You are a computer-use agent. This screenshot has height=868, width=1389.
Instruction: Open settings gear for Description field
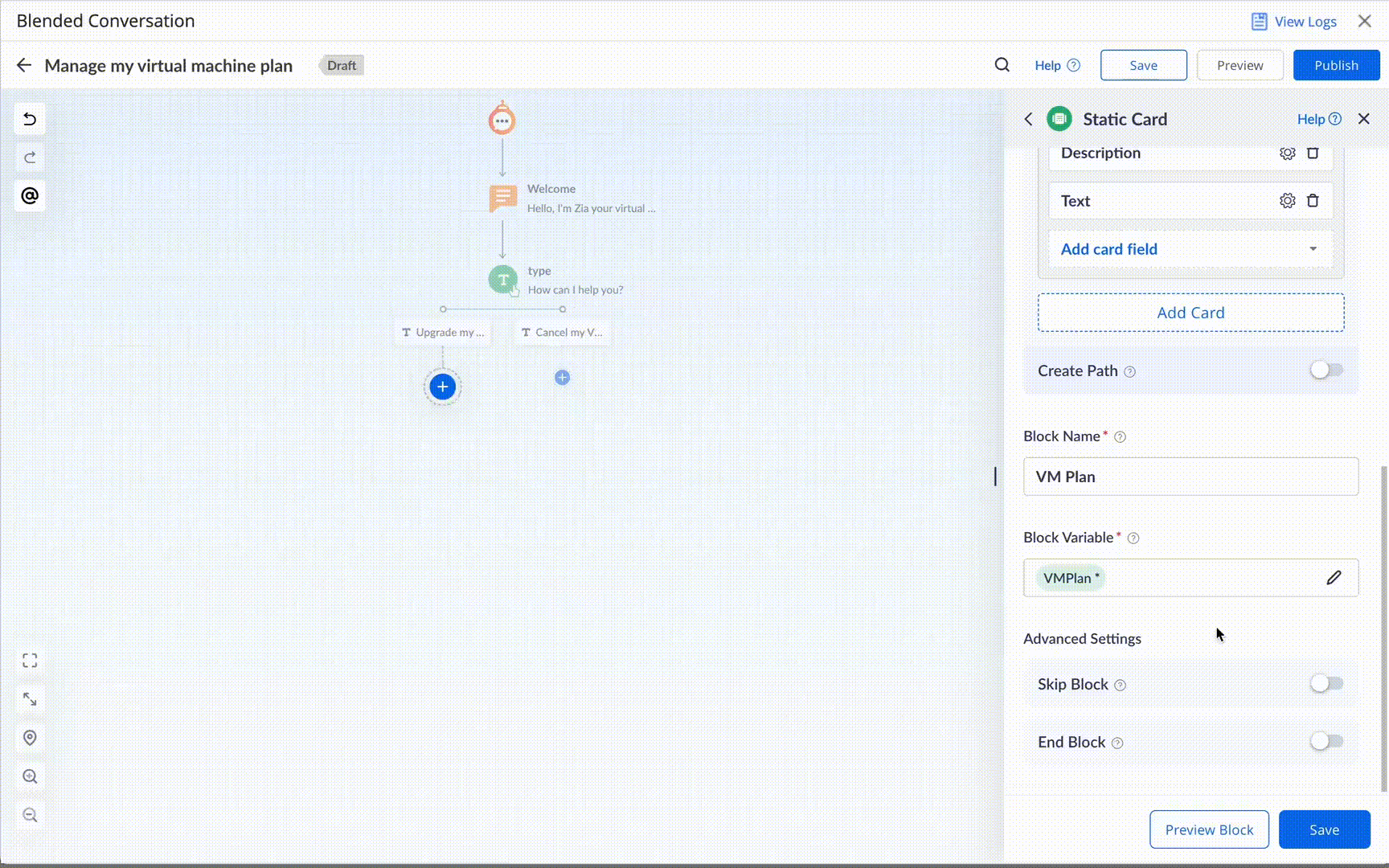pos(1288,153)
